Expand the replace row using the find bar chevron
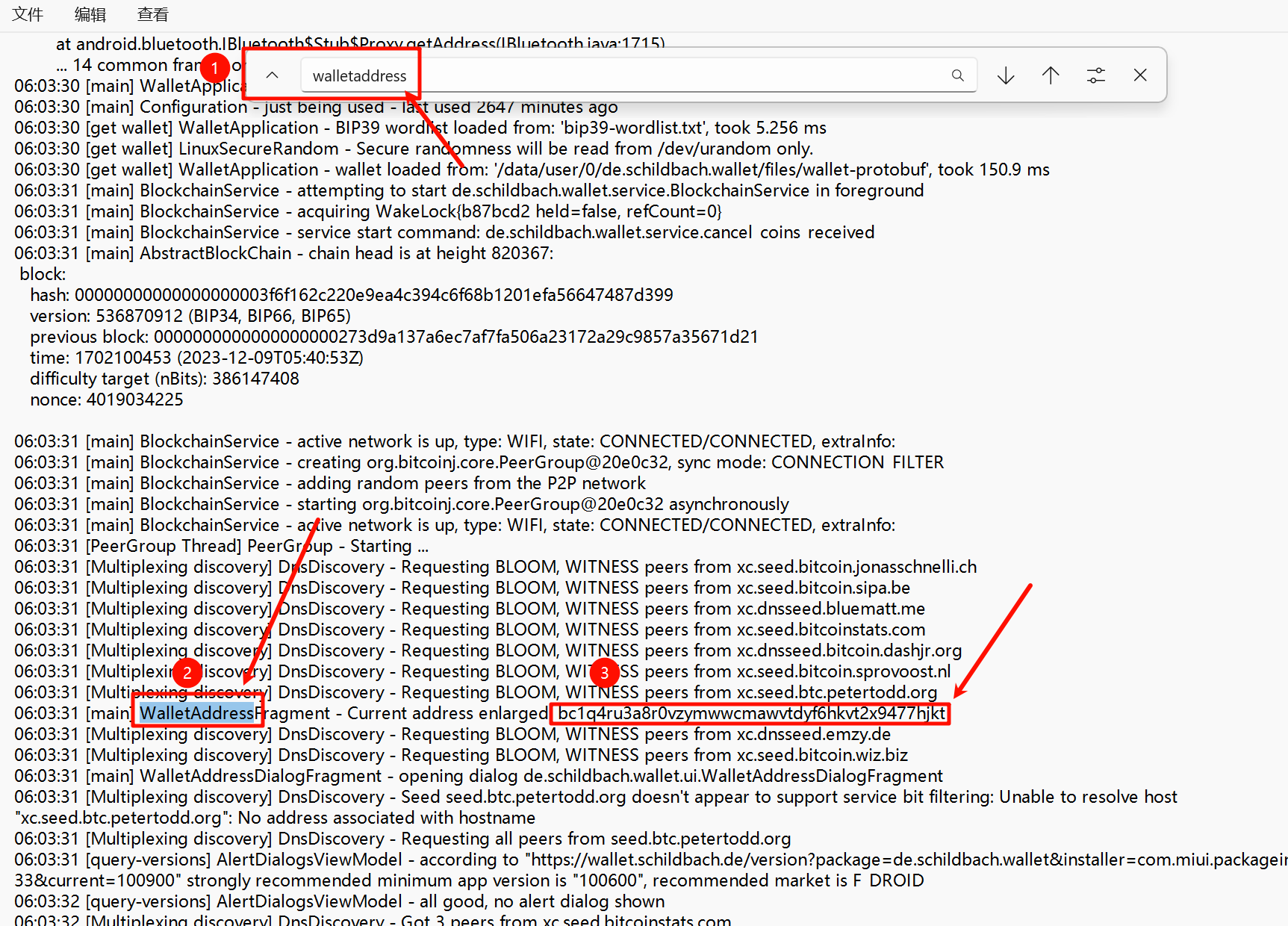 click(x=273, y=75)
